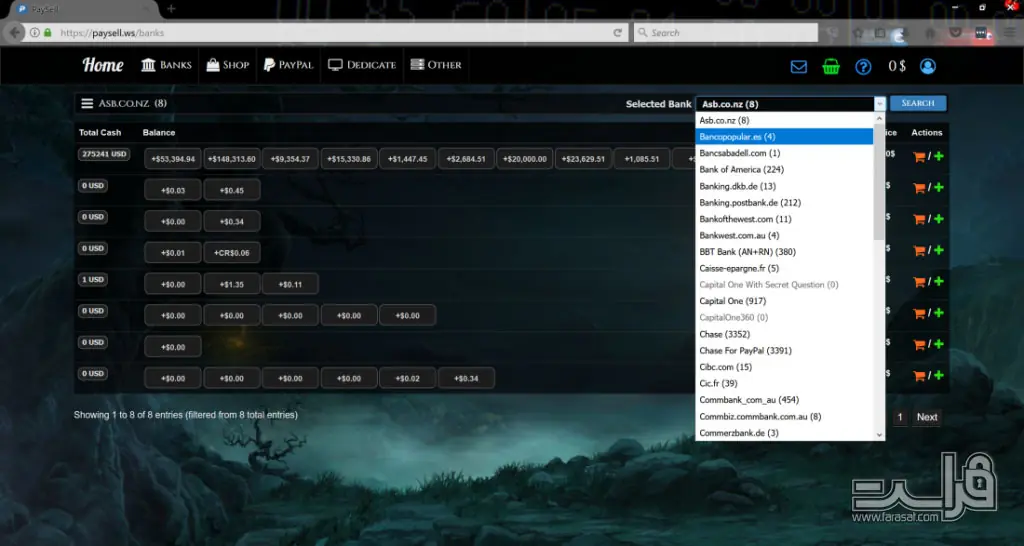The image size is (1024, 546).
Task: Open the Other menu item
Action: 436,65
